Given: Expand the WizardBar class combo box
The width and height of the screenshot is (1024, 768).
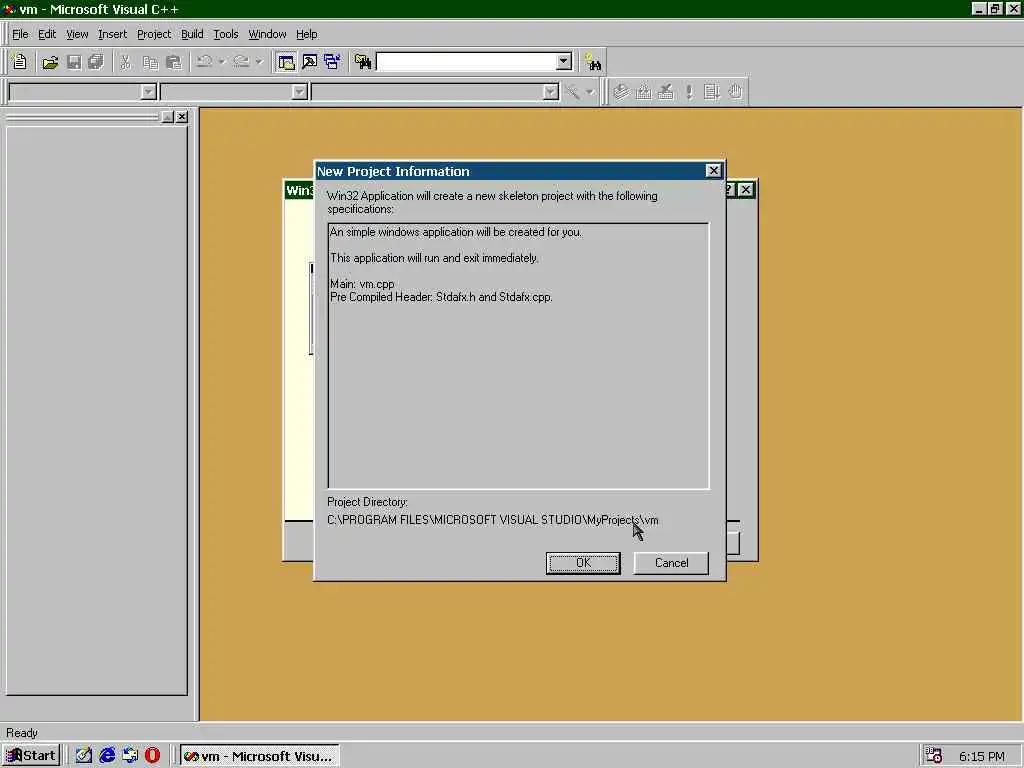Looking at the screenshot, I should point(148,92).
